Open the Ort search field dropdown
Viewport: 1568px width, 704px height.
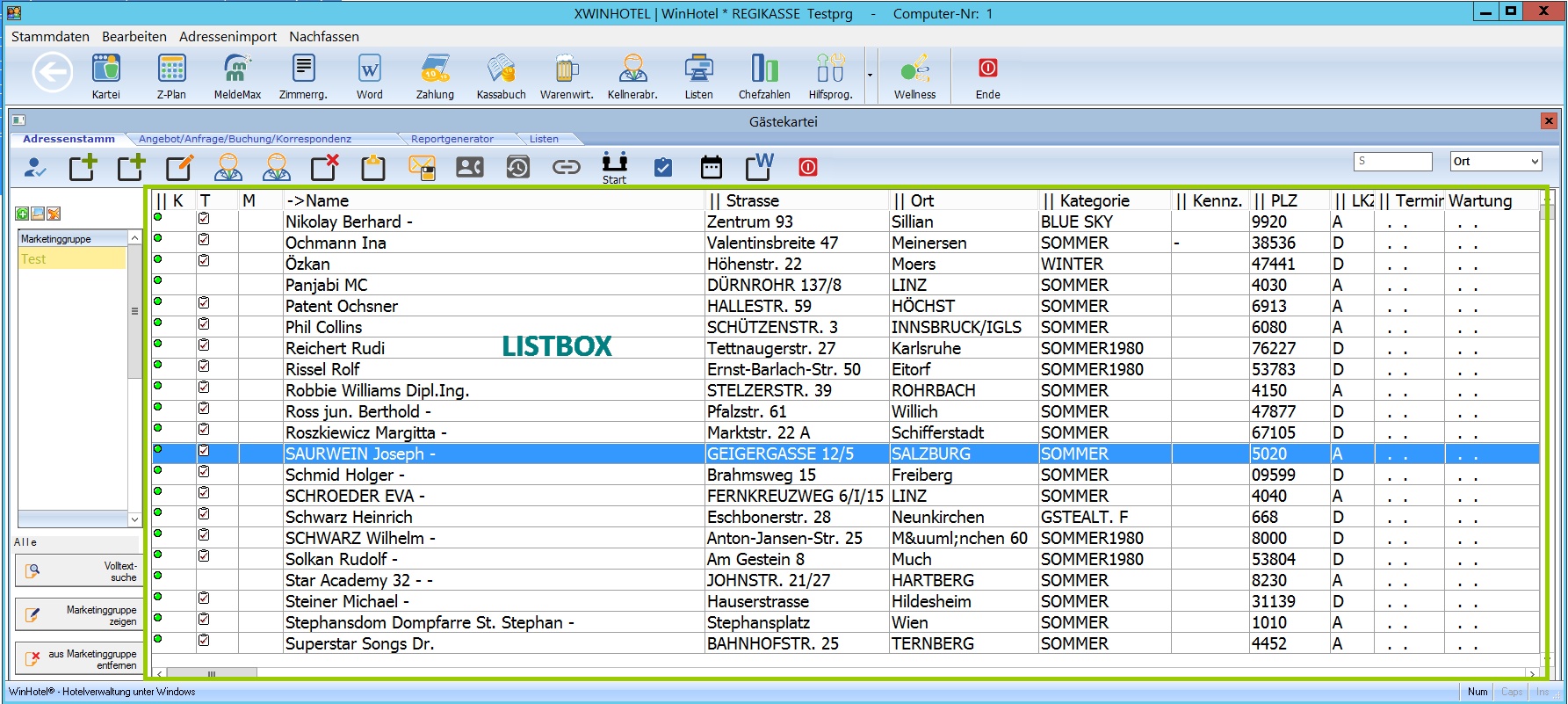[1535, 162]
